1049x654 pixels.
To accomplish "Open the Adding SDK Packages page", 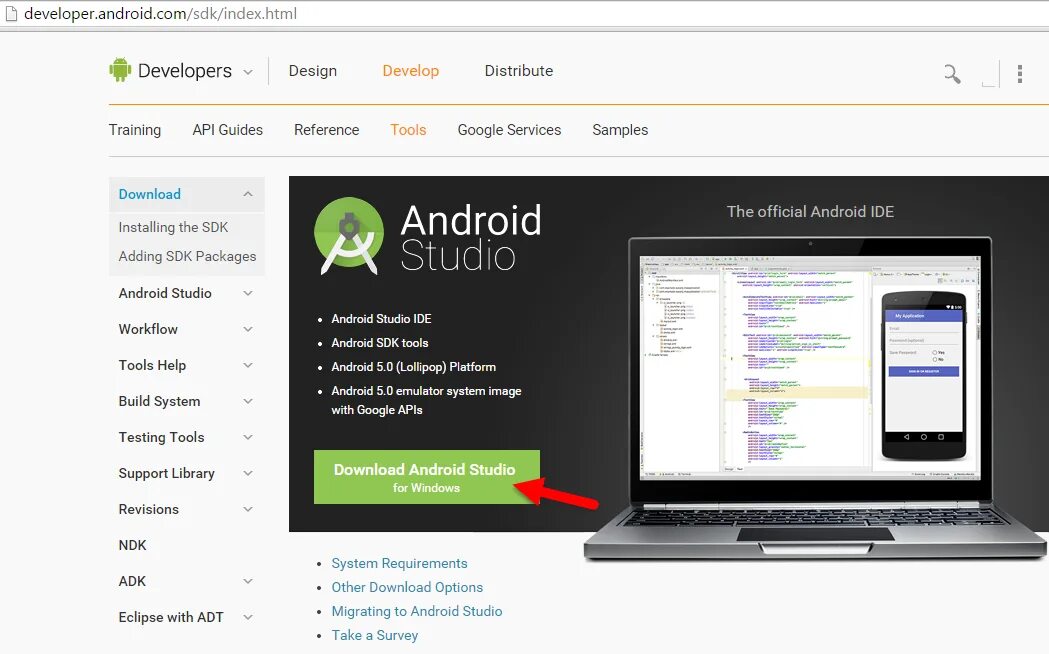I will pos(187,256).
